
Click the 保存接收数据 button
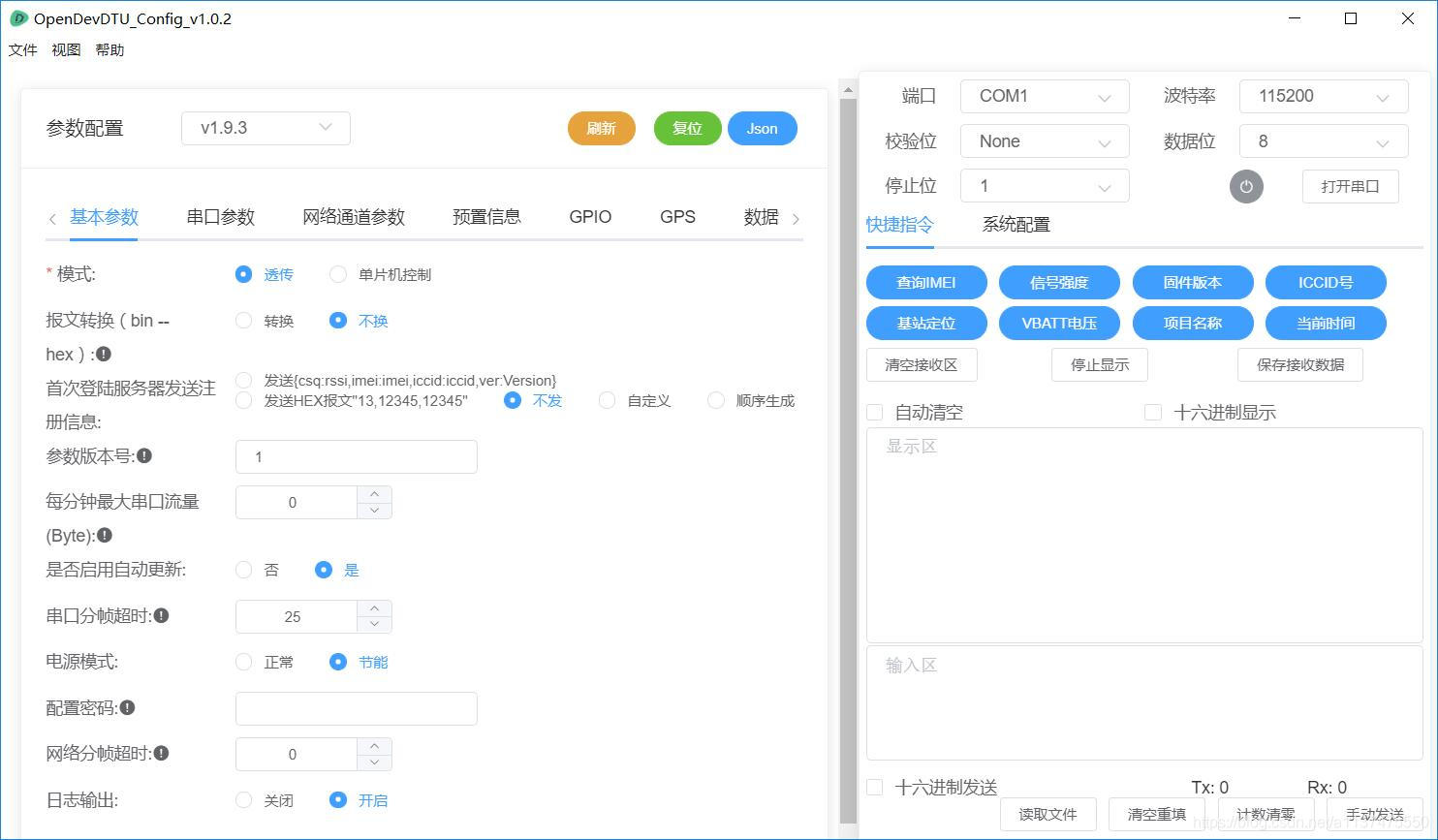pos(1300,364)
